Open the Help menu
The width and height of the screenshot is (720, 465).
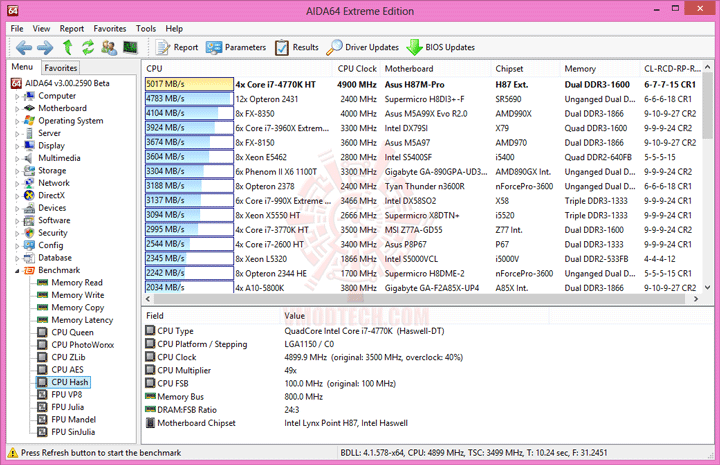pyautogui.click(x=174, y=28)
